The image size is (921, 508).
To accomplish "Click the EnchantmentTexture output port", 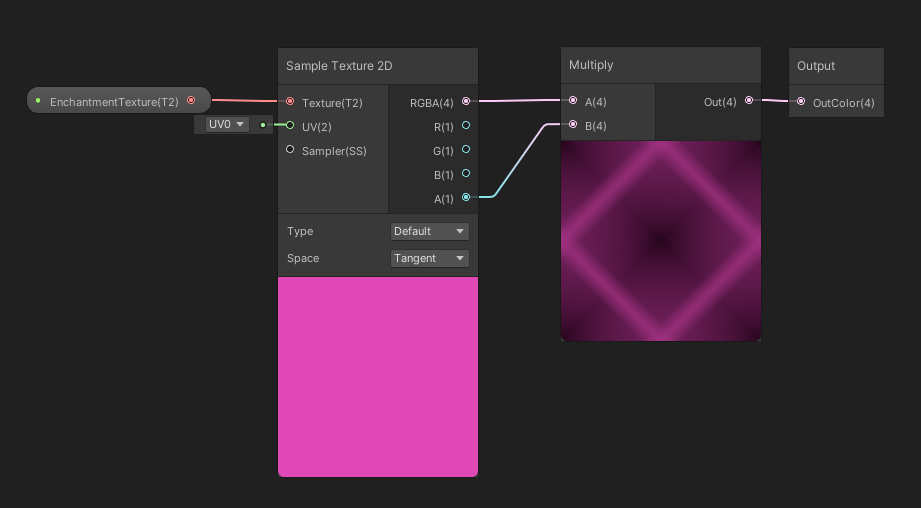I will click(191, 101).
